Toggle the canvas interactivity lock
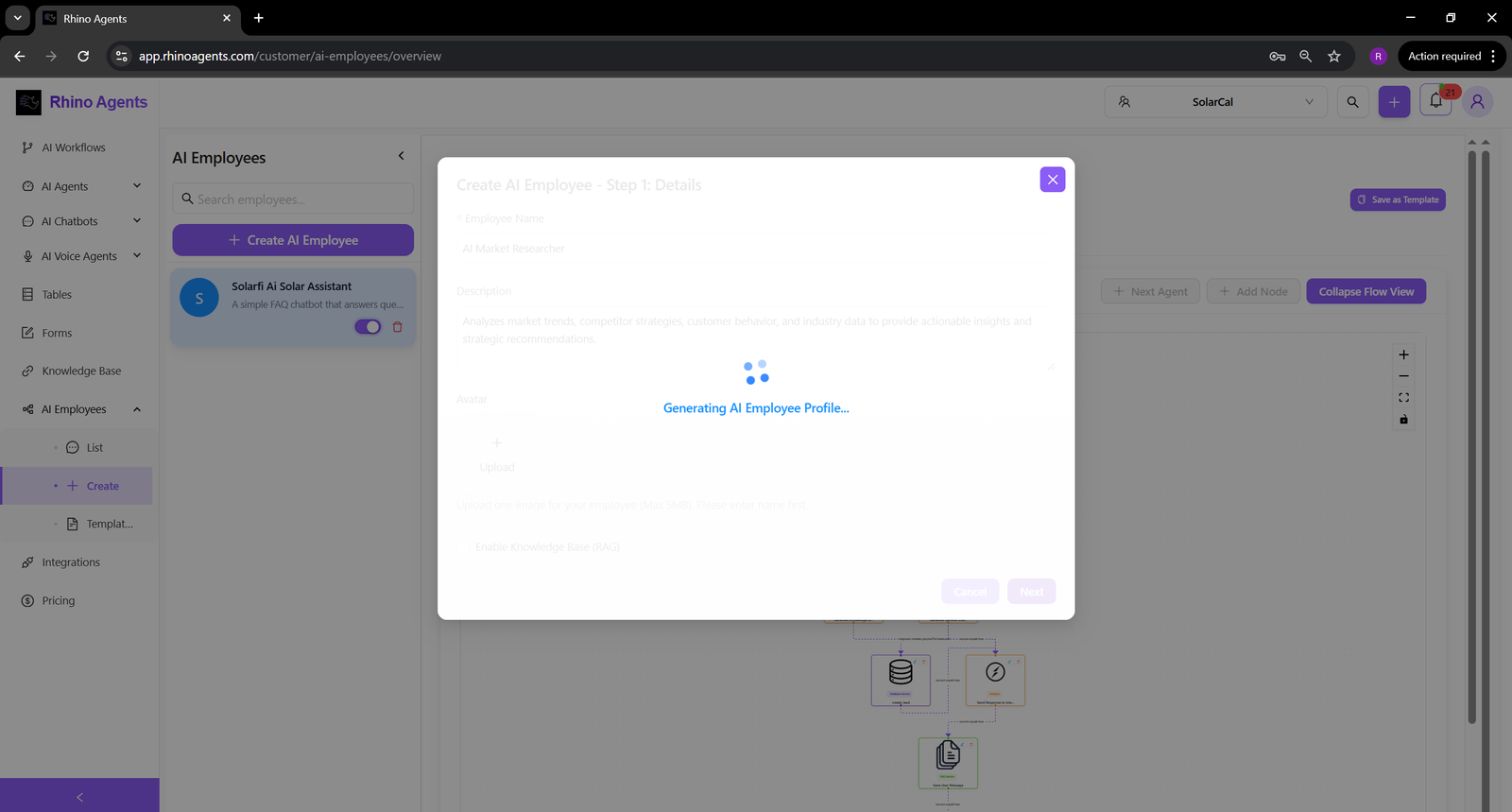This screenshot has width=1512, height=812. click(1404, 420)
